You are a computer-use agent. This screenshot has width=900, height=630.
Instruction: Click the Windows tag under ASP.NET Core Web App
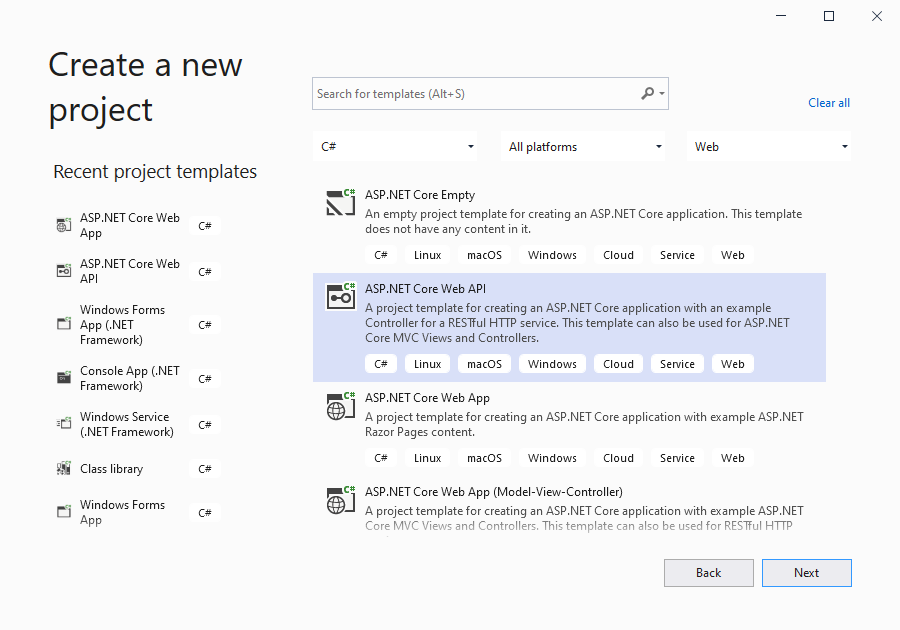(x=552, y=458)
